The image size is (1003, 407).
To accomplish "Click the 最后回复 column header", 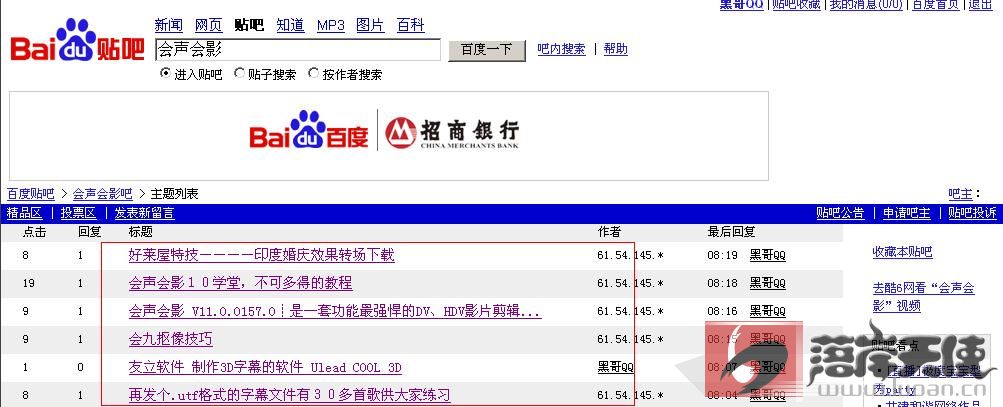I will point(731,232).
